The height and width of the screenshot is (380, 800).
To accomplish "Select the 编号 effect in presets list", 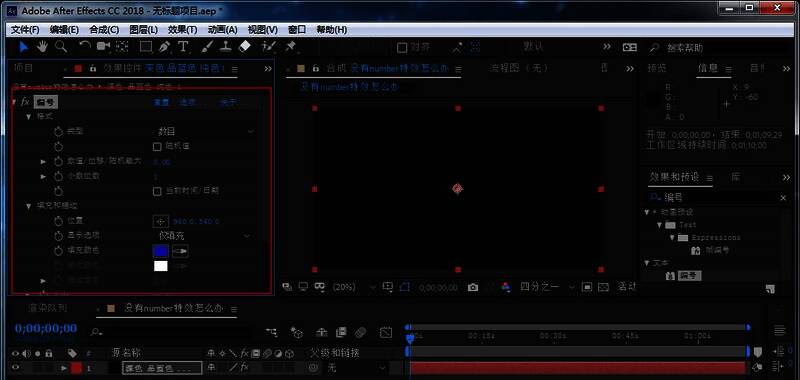I will [689, 275].
